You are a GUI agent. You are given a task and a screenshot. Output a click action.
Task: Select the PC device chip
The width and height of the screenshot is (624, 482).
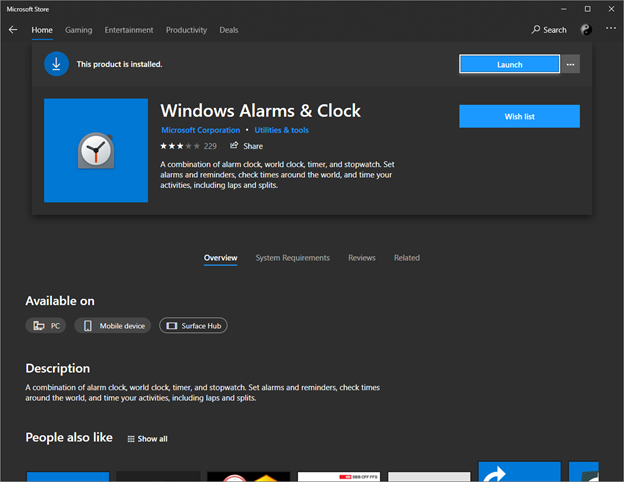(x=46, y=326)
